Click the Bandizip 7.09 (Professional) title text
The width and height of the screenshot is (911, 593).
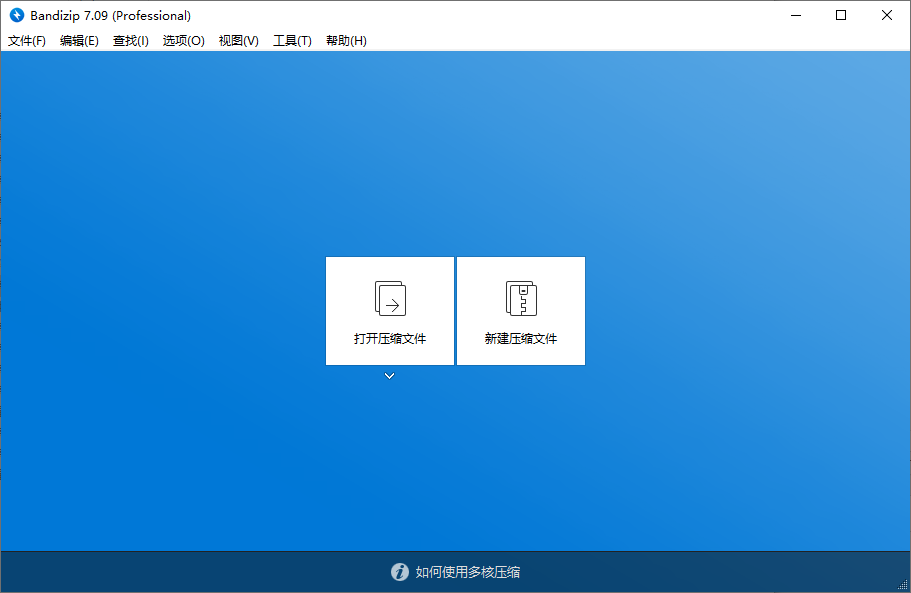pyautogui.click(x=110, y=16)
